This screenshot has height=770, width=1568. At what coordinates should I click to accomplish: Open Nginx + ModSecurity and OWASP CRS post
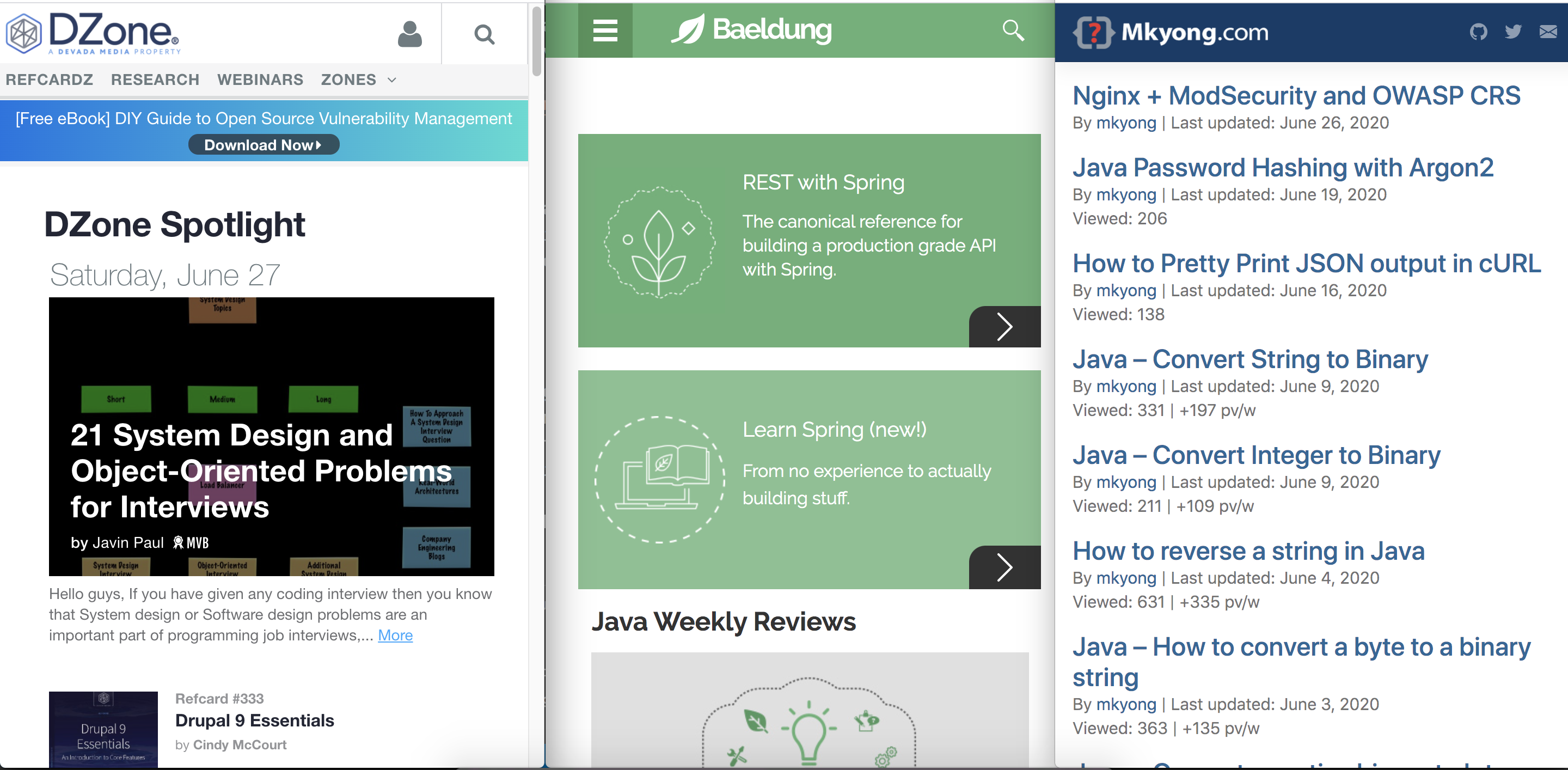pyautogui.click(x=1296, y=95)
